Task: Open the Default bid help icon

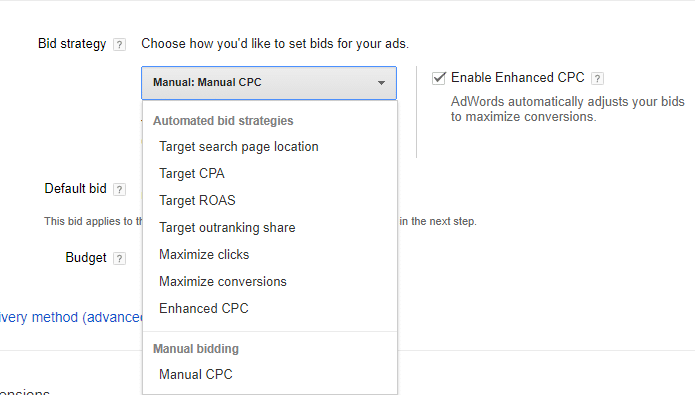Action: tap(119, 189)
